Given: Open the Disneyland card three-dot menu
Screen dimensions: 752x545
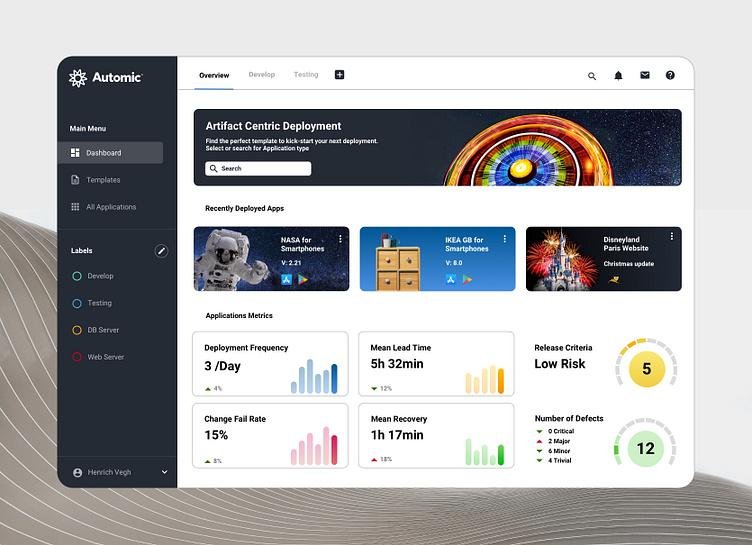Looking at the screenshot, I should point(671,236).
